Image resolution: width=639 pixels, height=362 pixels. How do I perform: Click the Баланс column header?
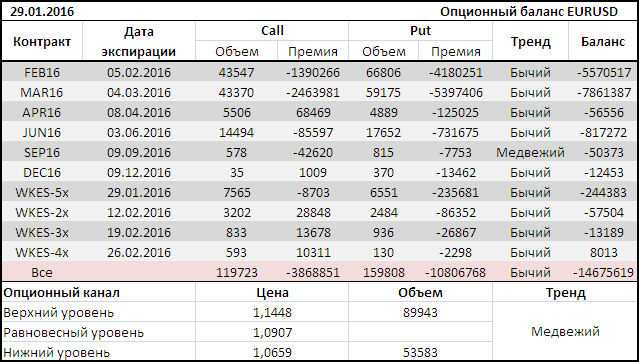click(603, 41)
